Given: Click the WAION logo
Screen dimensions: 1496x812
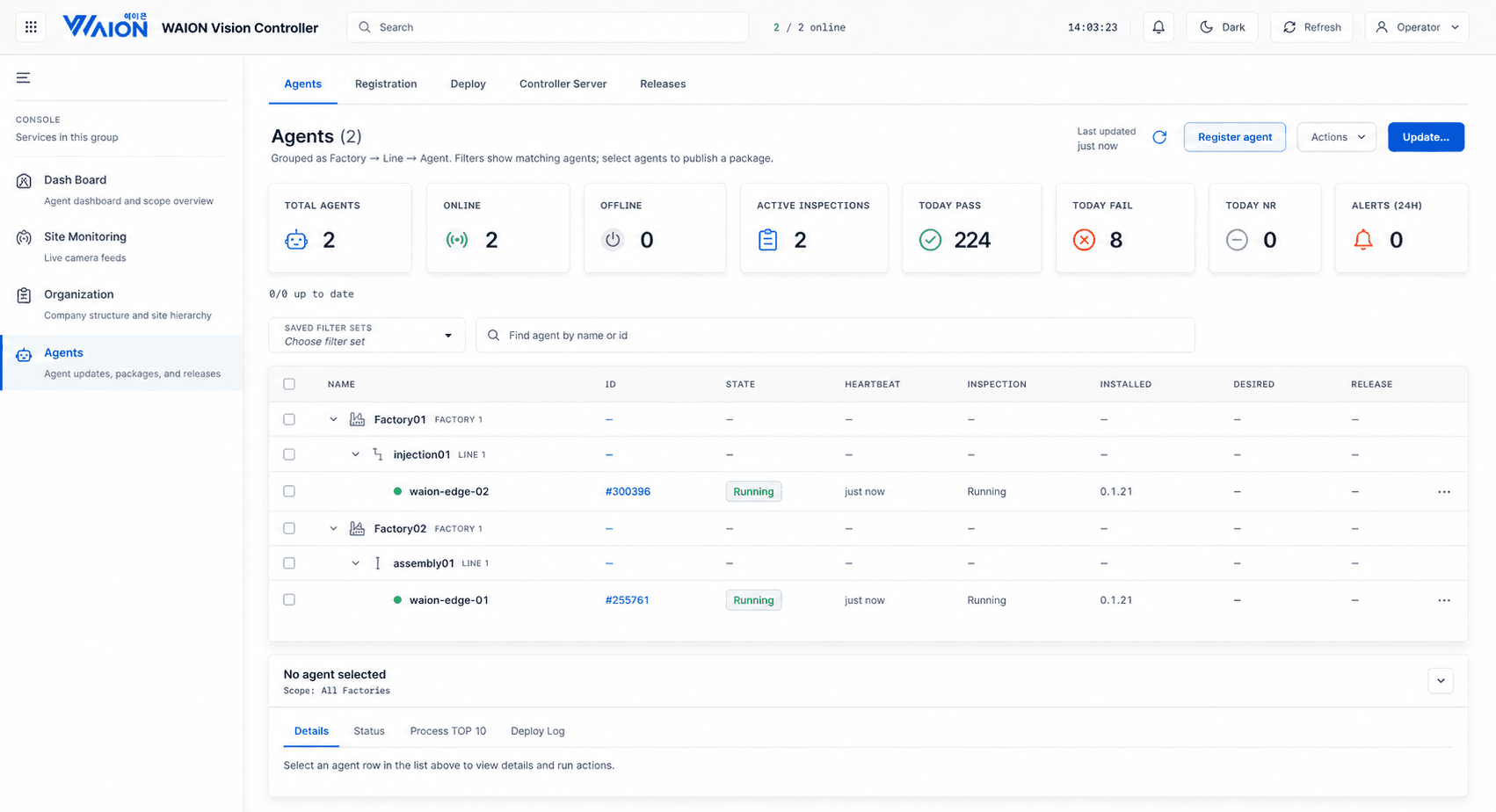Looking at the screenshot, I should coord(105,25).
